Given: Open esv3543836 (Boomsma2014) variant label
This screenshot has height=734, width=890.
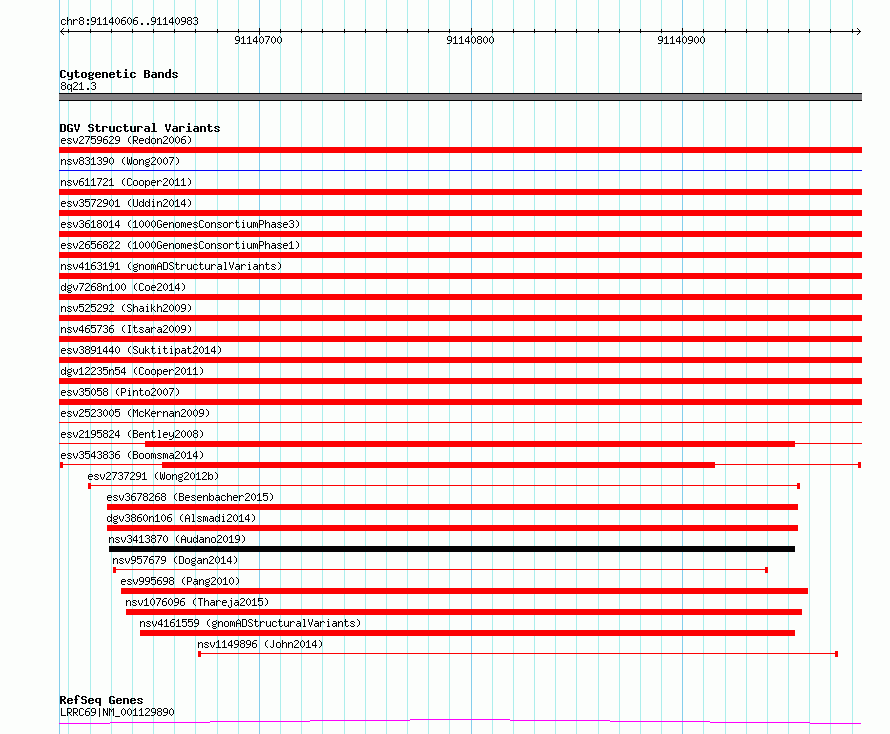Looking at the screenshot, I should pos(132,455).
